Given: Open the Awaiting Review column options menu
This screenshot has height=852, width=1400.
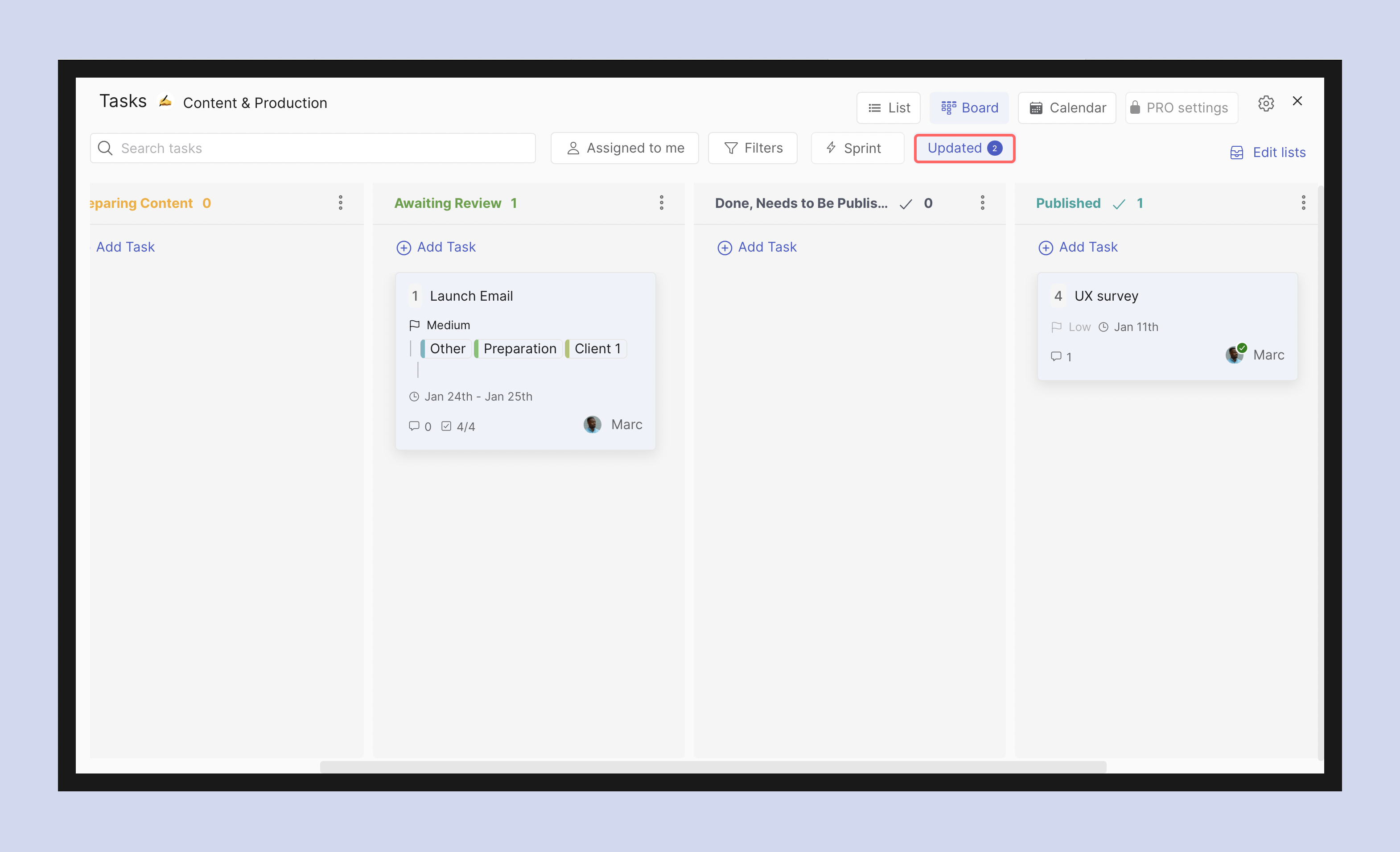Looking at the screenshot, I should [661, 203].
